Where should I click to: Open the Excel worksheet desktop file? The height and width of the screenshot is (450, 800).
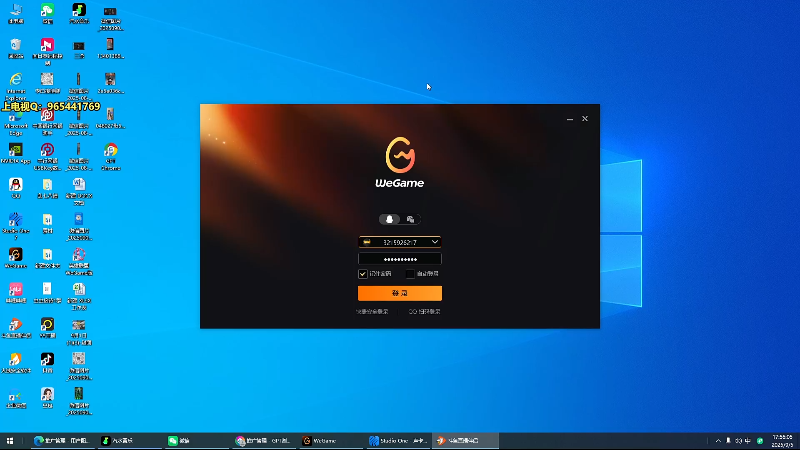click(79, 296)
